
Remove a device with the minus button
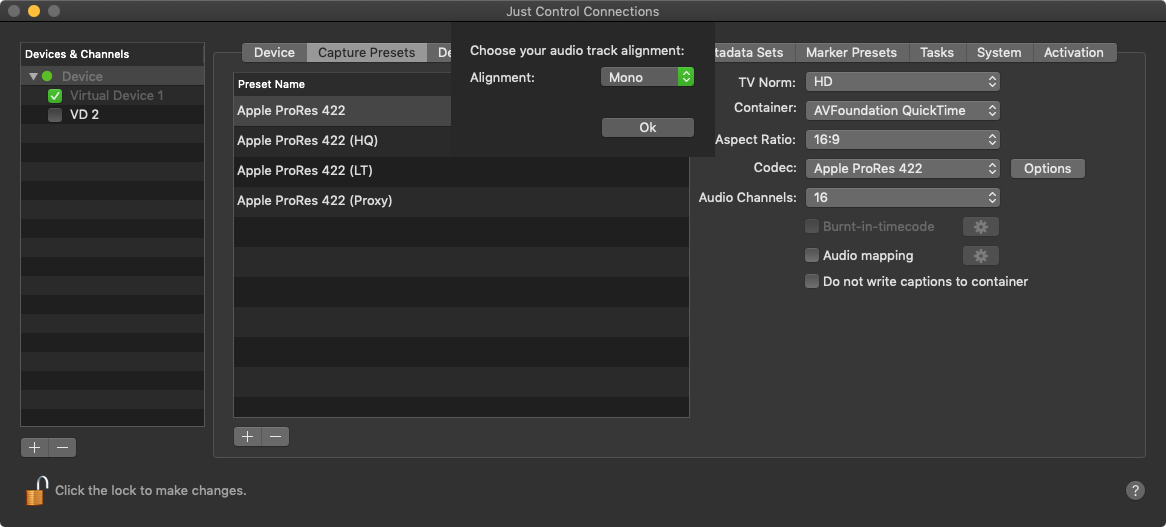coord(62,447)
